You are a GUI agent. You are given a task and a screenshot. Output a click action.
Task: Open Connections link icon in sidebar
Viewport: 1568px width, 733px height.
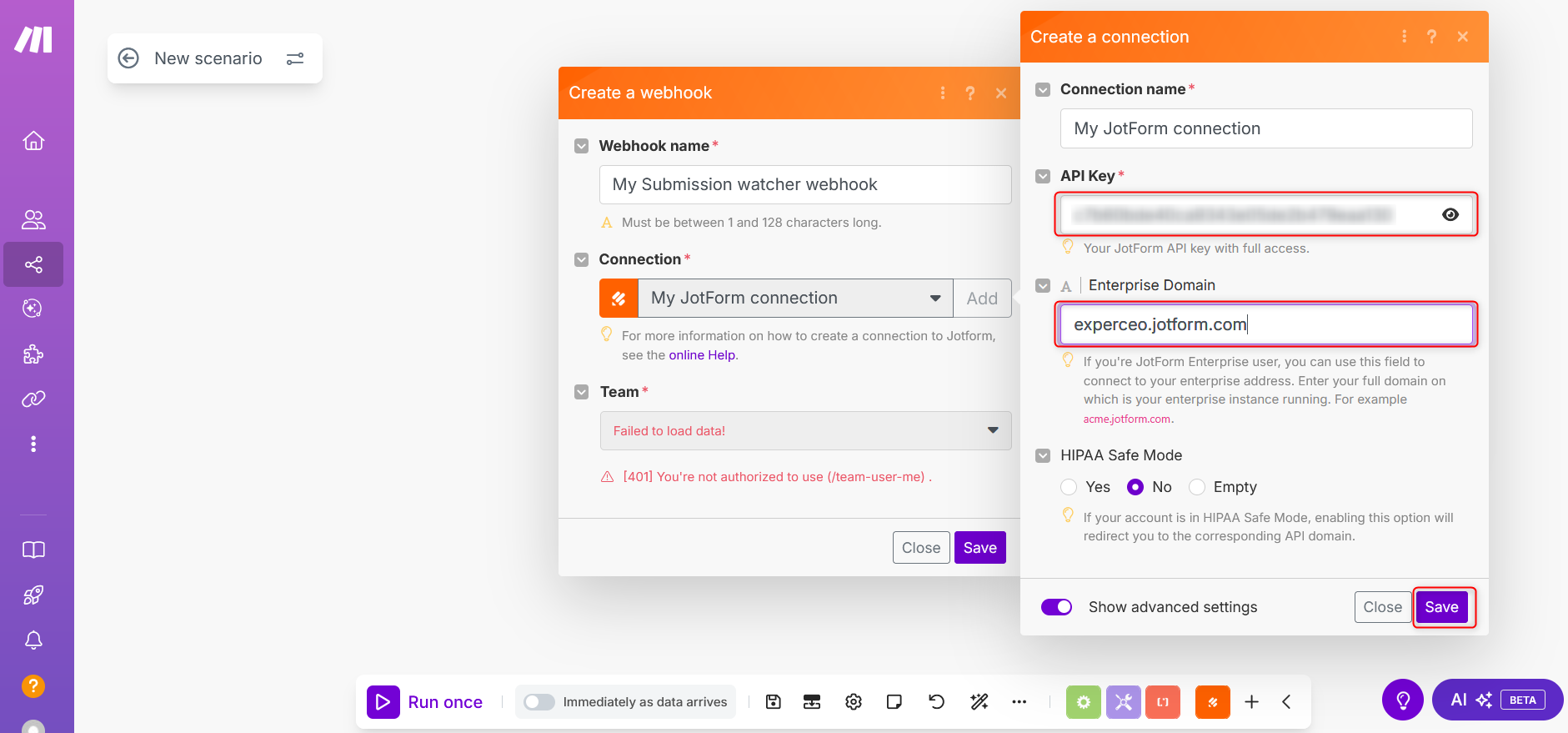tap(33, 399)
